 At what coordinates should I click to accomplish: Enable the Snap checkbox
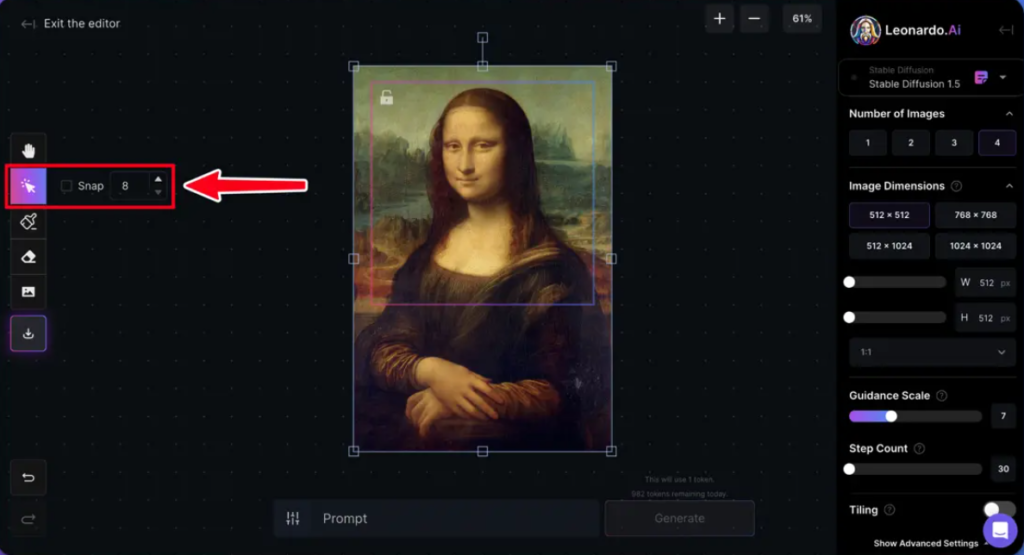tap(66, 186)
